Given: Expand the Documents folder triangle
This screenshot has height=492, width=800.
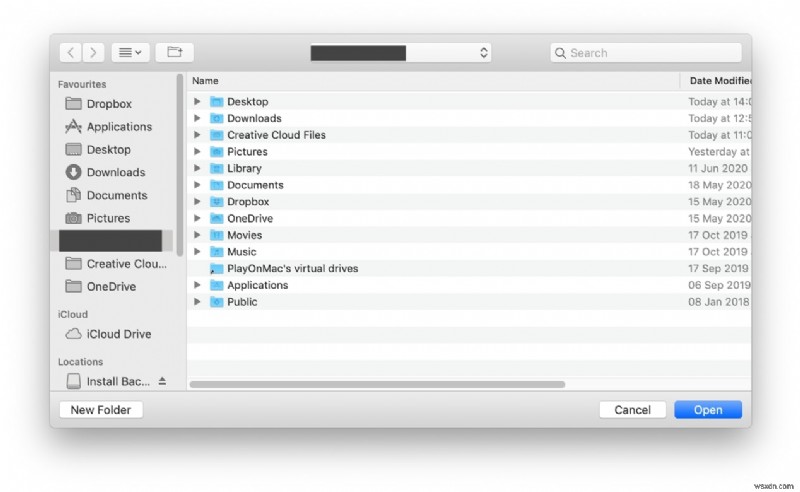Looking at the screenshot, I should pyautogui.click(x=197, y=185).
